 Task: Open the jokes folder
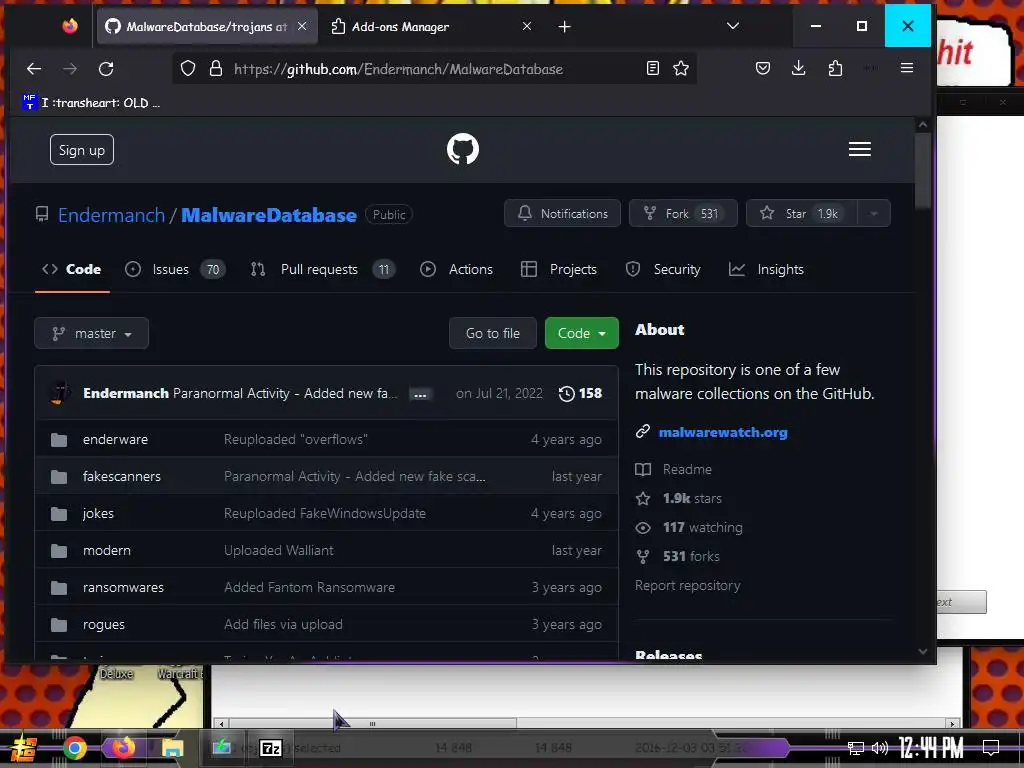point(98,514)
